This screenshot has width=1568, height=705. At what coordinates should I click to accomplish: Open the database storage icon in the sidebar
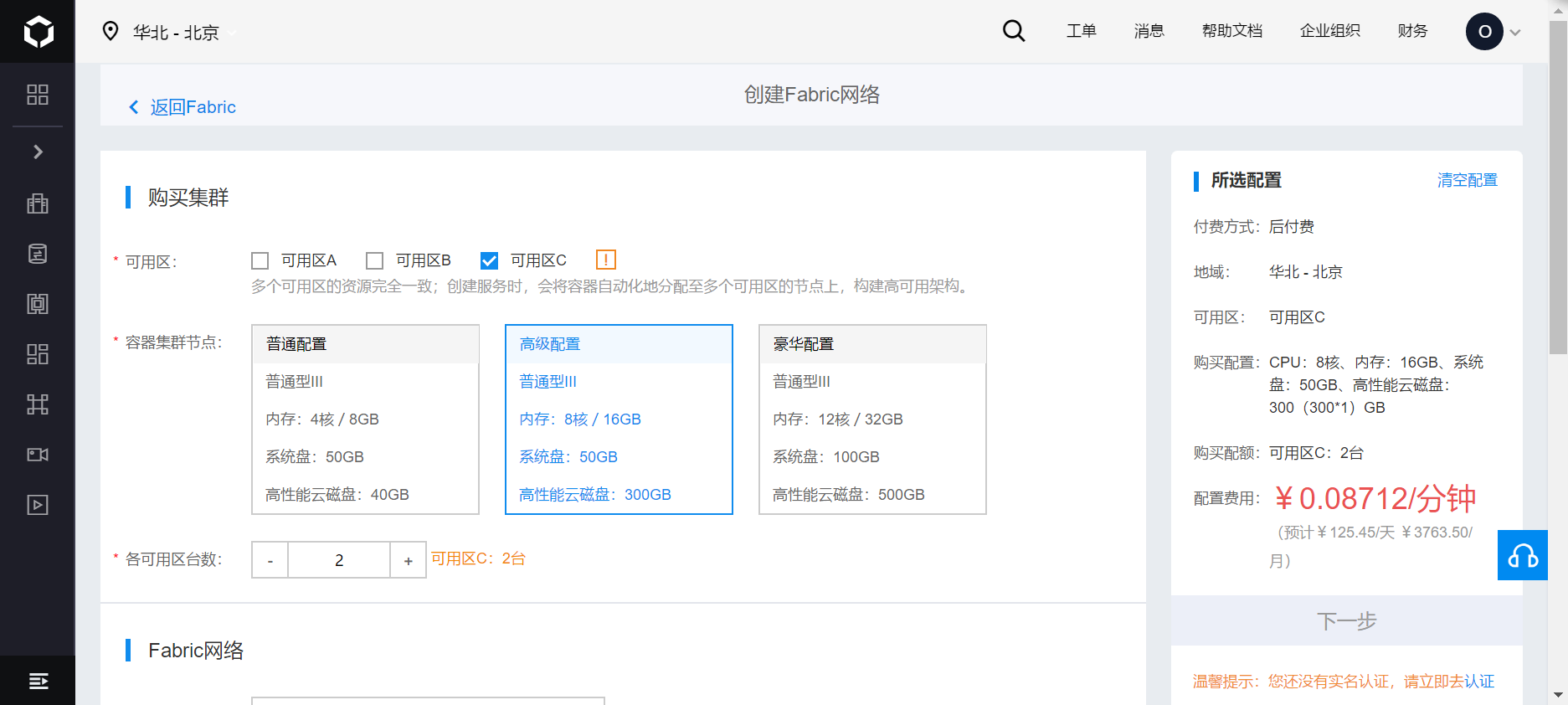(x=38, y=254)
